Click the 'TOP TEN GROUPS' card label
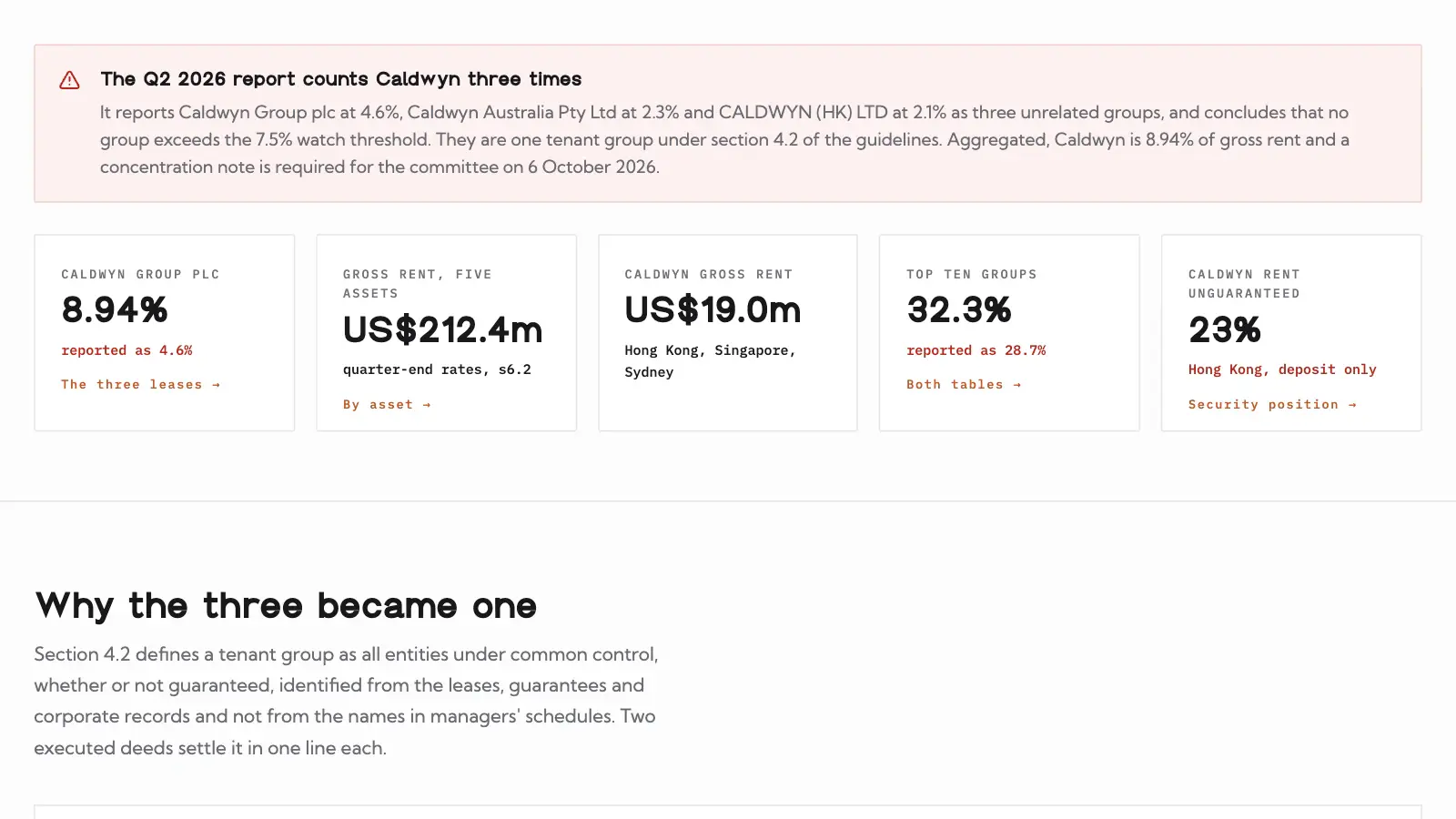The height and width of the screenshot is (819, 1456). (972, 274)
